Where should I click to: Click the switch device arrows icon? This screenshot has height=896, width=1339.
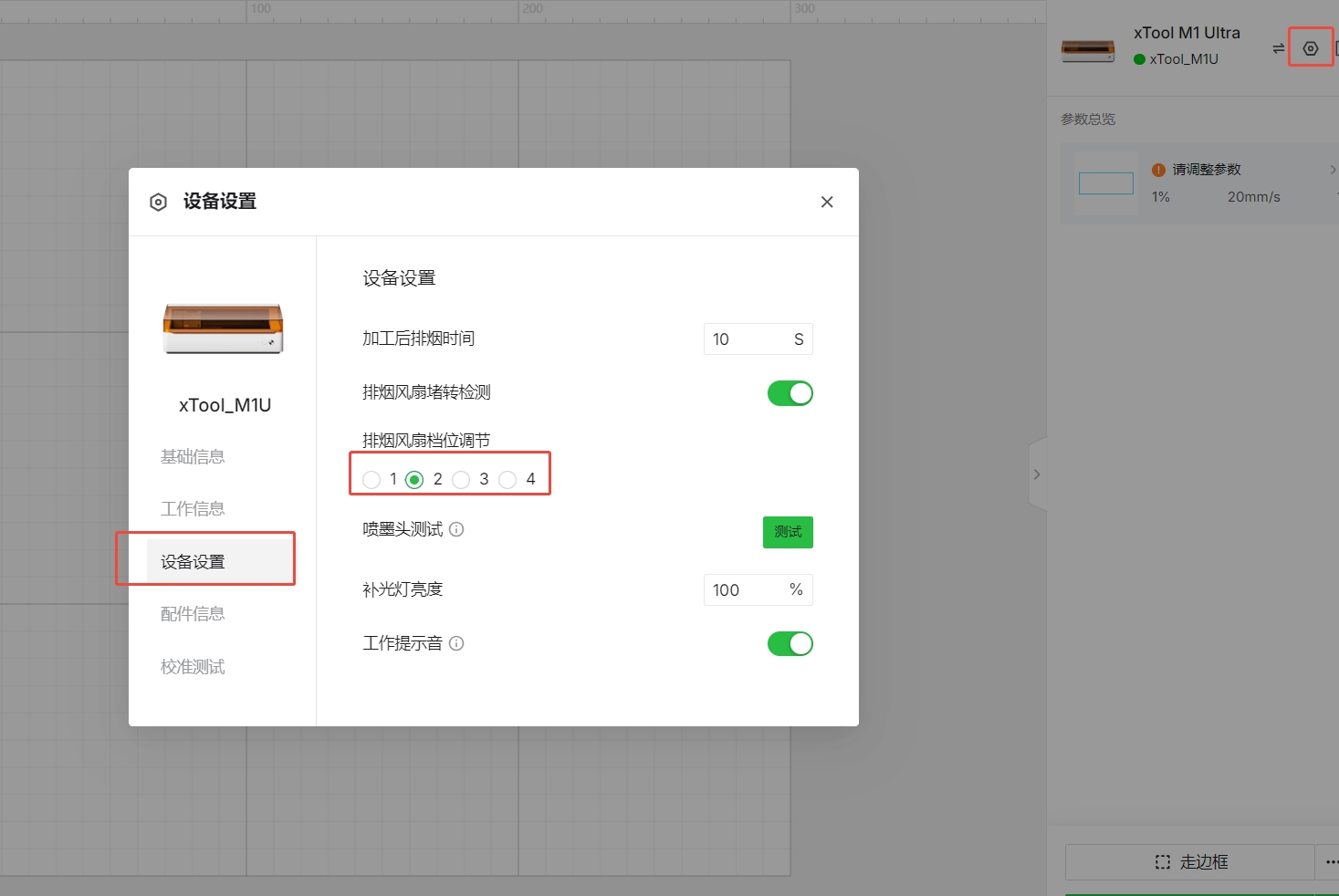pos(1278,48)
